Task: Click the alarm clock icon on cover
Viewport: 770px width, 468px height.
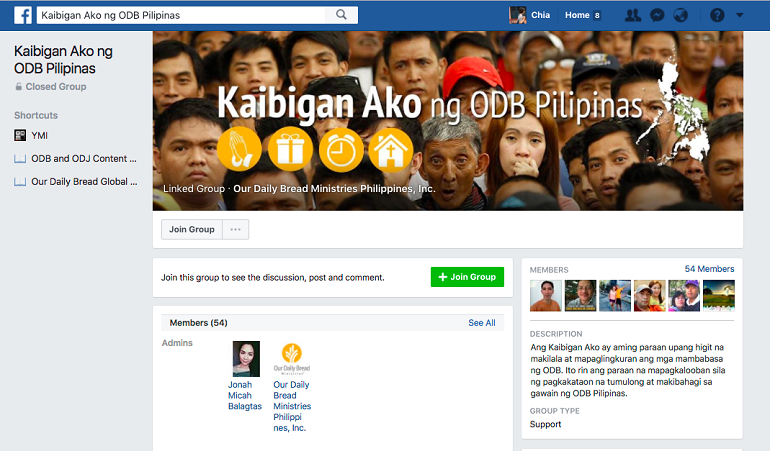Action: [x=341, y=149]
